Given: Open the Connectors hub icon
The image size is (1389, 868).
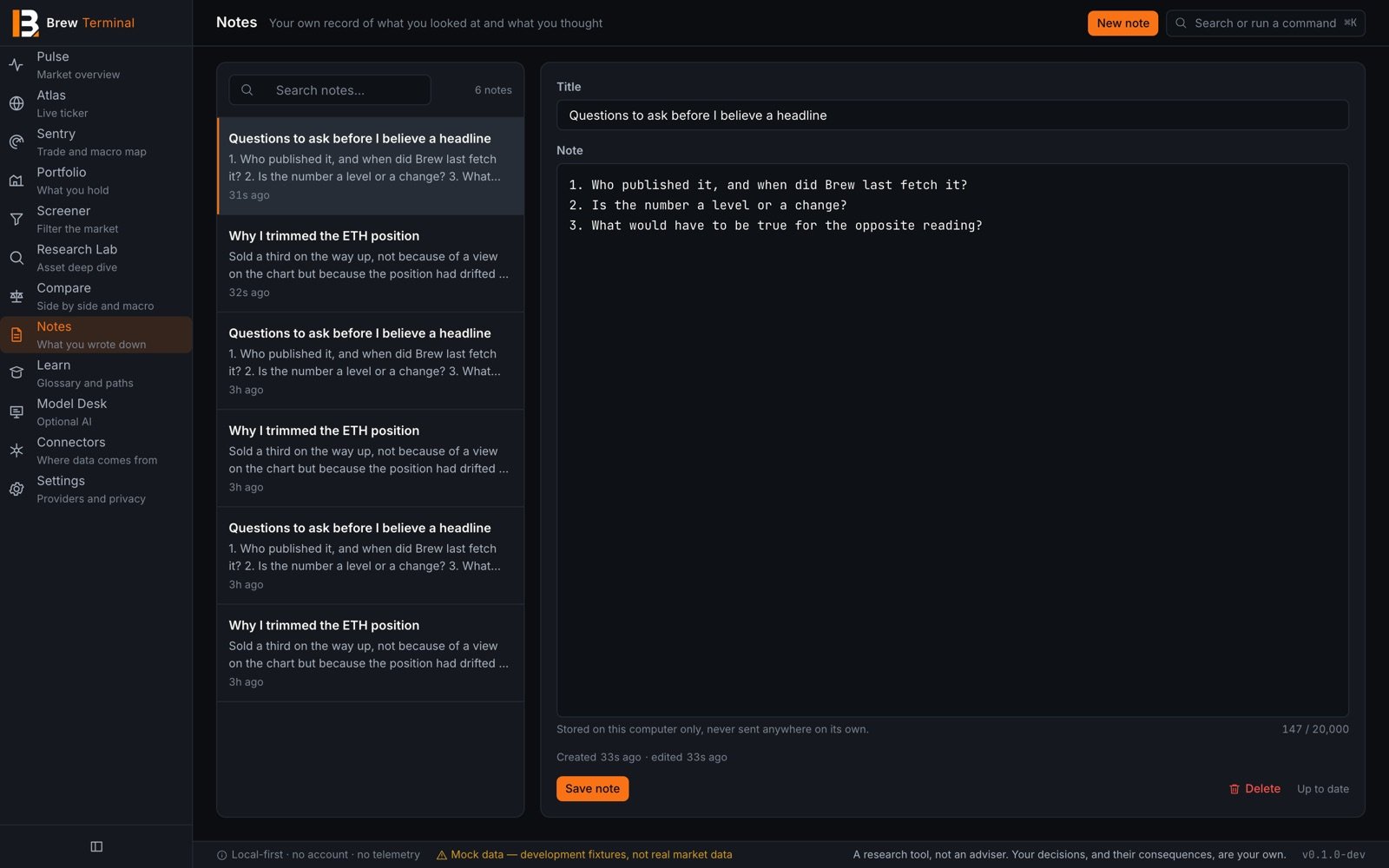Looking at the screenshot, I should pyautogui.click(x=16, y=450).
